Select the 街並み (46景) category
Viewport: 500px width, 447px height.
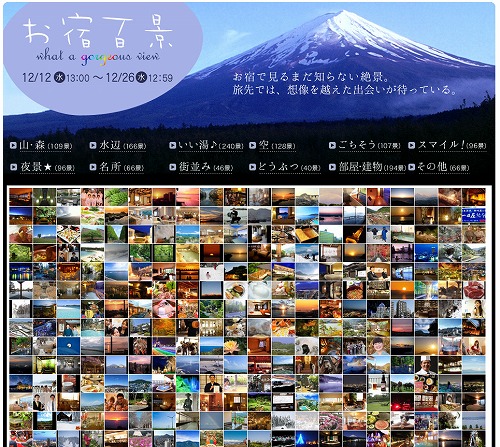click(206, 167)
